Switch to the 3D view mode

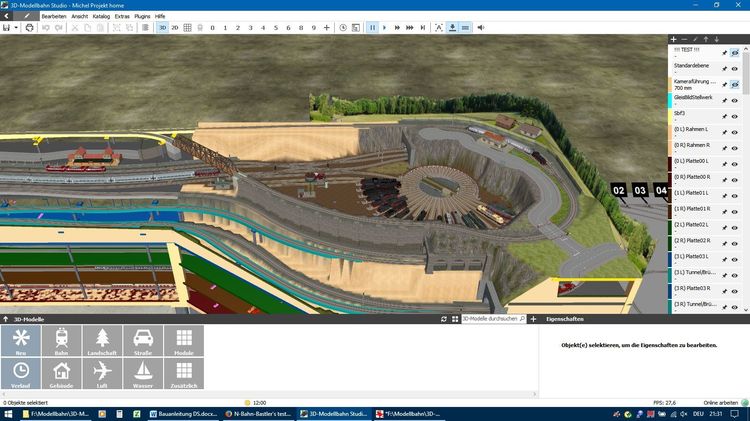pyautogui.click(x=163, y=28)
